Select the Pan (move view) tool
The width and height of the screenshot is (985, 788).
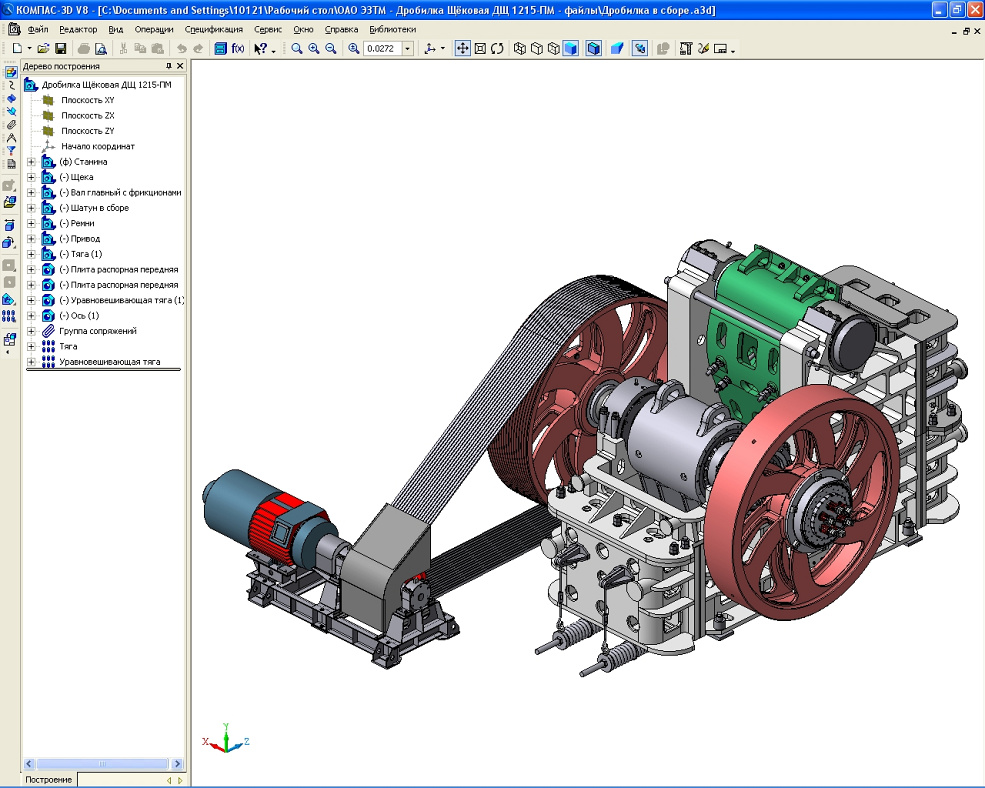point(462,48)
